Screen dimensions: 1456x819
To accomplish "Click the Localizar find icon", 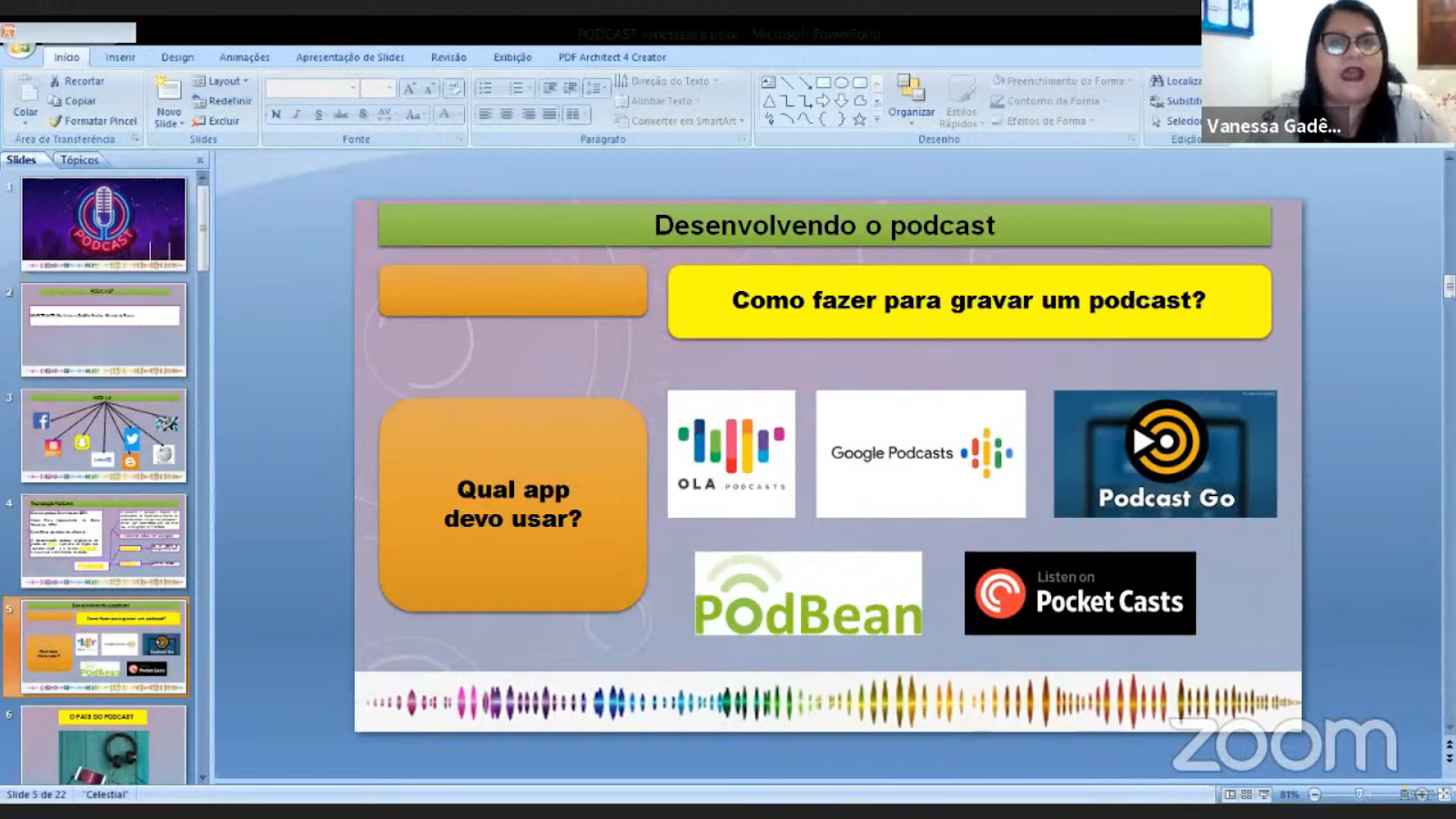I will [x=1157, y=81].
